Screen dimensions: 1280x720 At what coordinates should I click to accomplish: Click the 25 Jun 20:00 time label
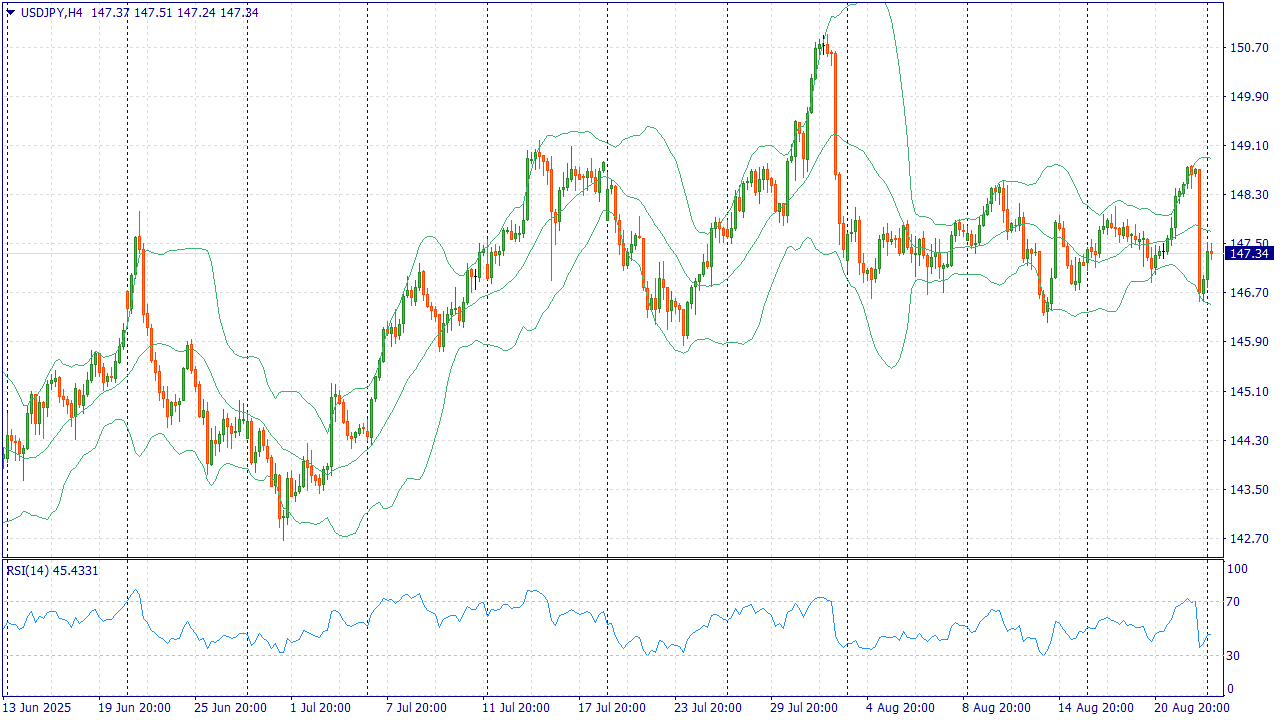point(230,708)
